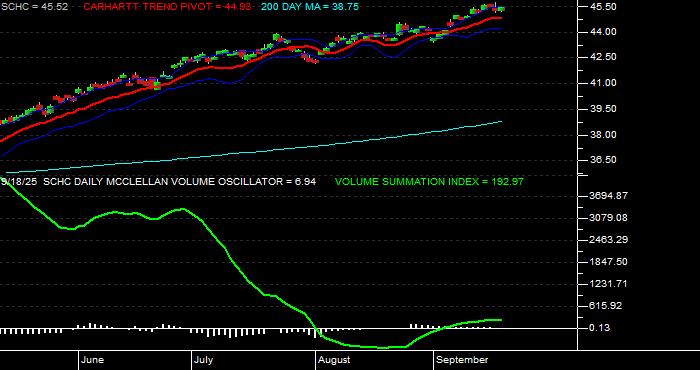700x370 pixels.
Task: Click the 1231.71 summation axis value
Action: point(608,284)
